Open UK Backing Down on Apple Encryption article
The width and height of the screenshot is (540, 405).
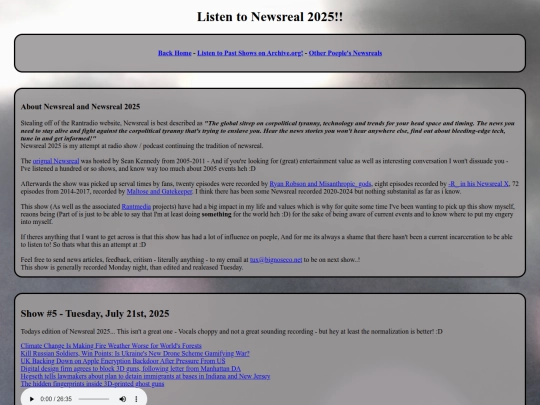(123, 361)
